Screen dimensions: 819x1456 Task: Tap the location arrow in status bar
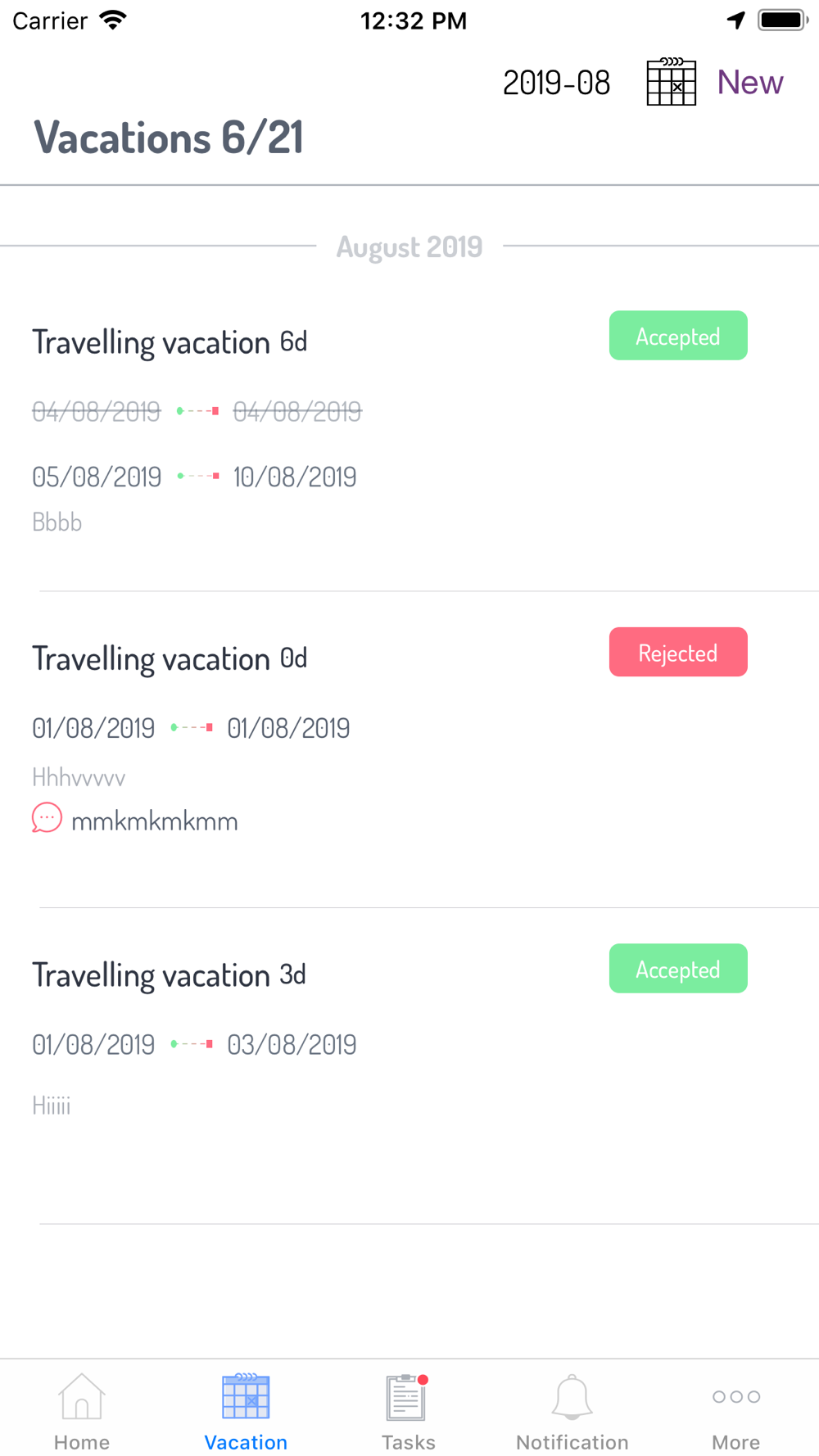(x=736, y=20)
